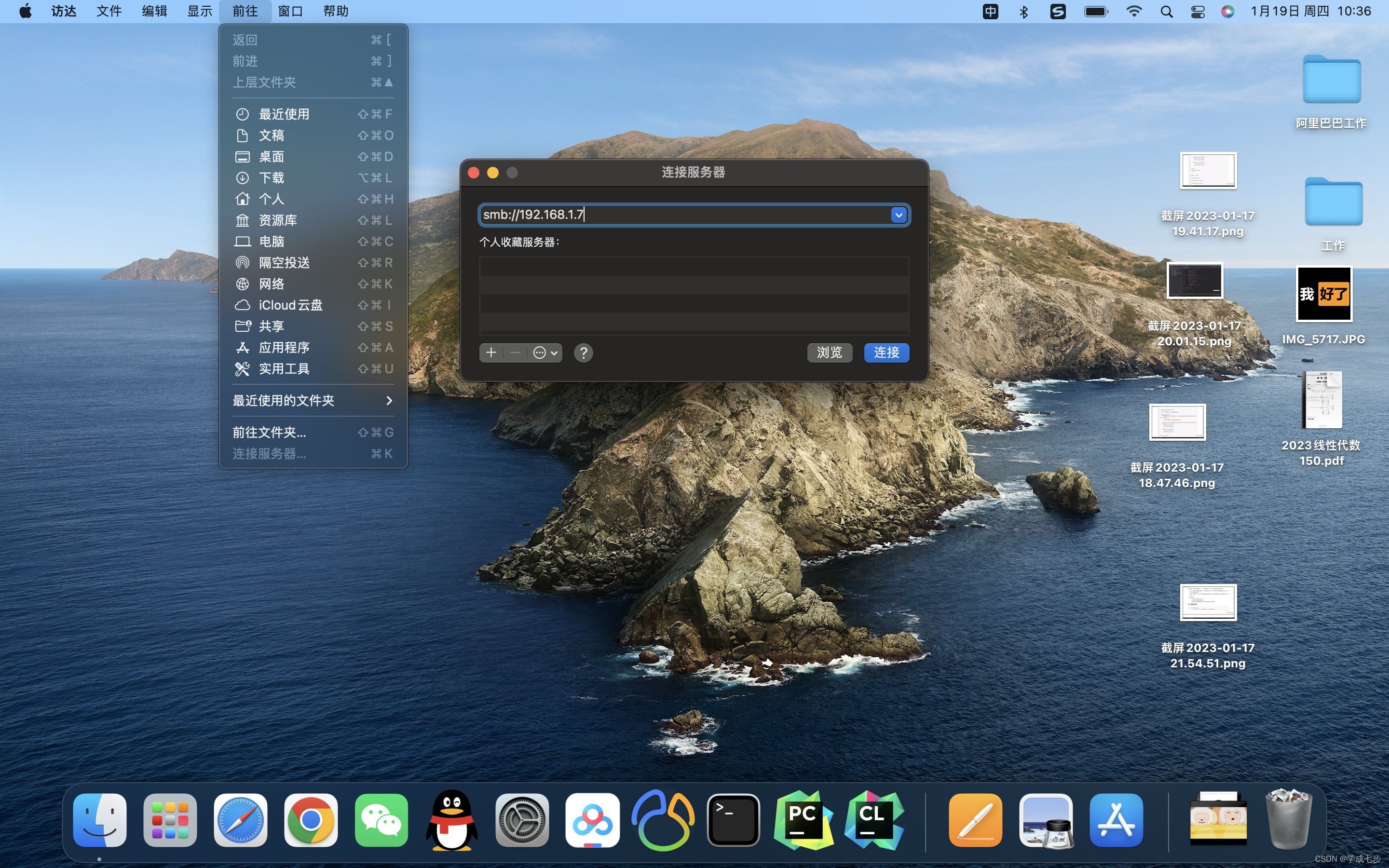Image resolution: width=1389 pixels, height=868 pixels.
Task: Click the 浏览 button
Action: click(x=830, y=353)
